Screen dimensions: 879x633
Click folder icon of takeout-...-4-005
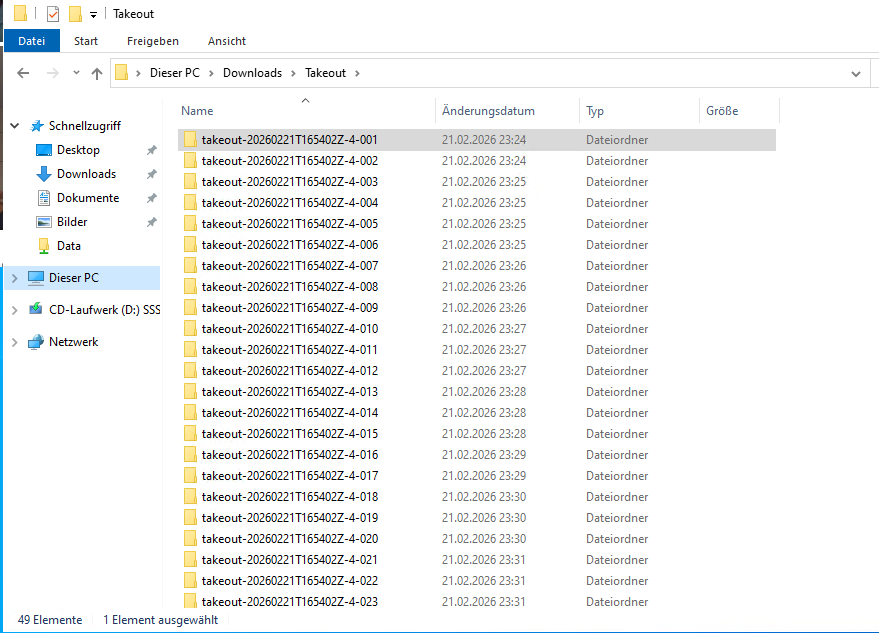190,224
